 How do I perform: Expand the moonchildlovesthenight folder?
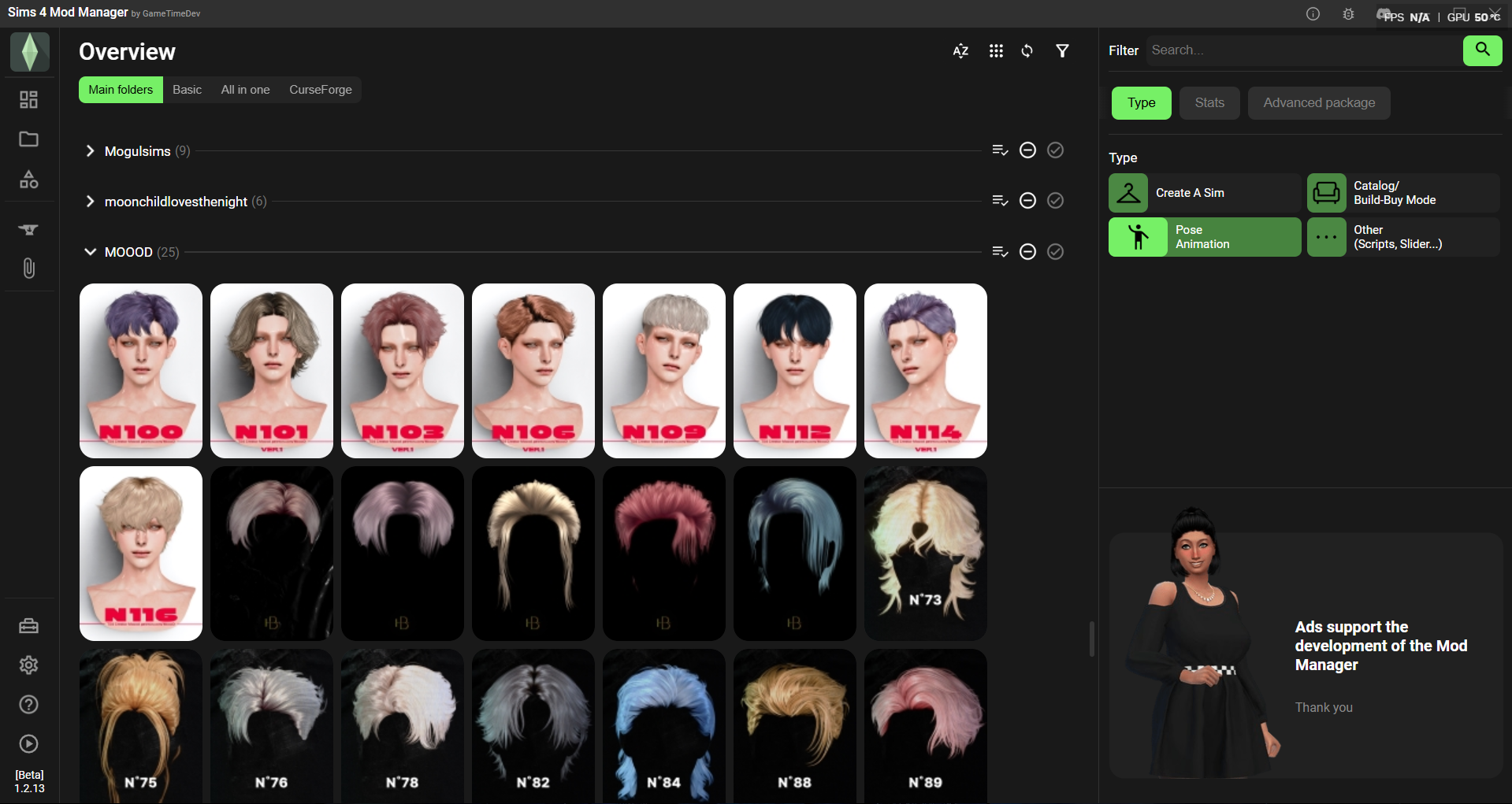click(91, 202)
